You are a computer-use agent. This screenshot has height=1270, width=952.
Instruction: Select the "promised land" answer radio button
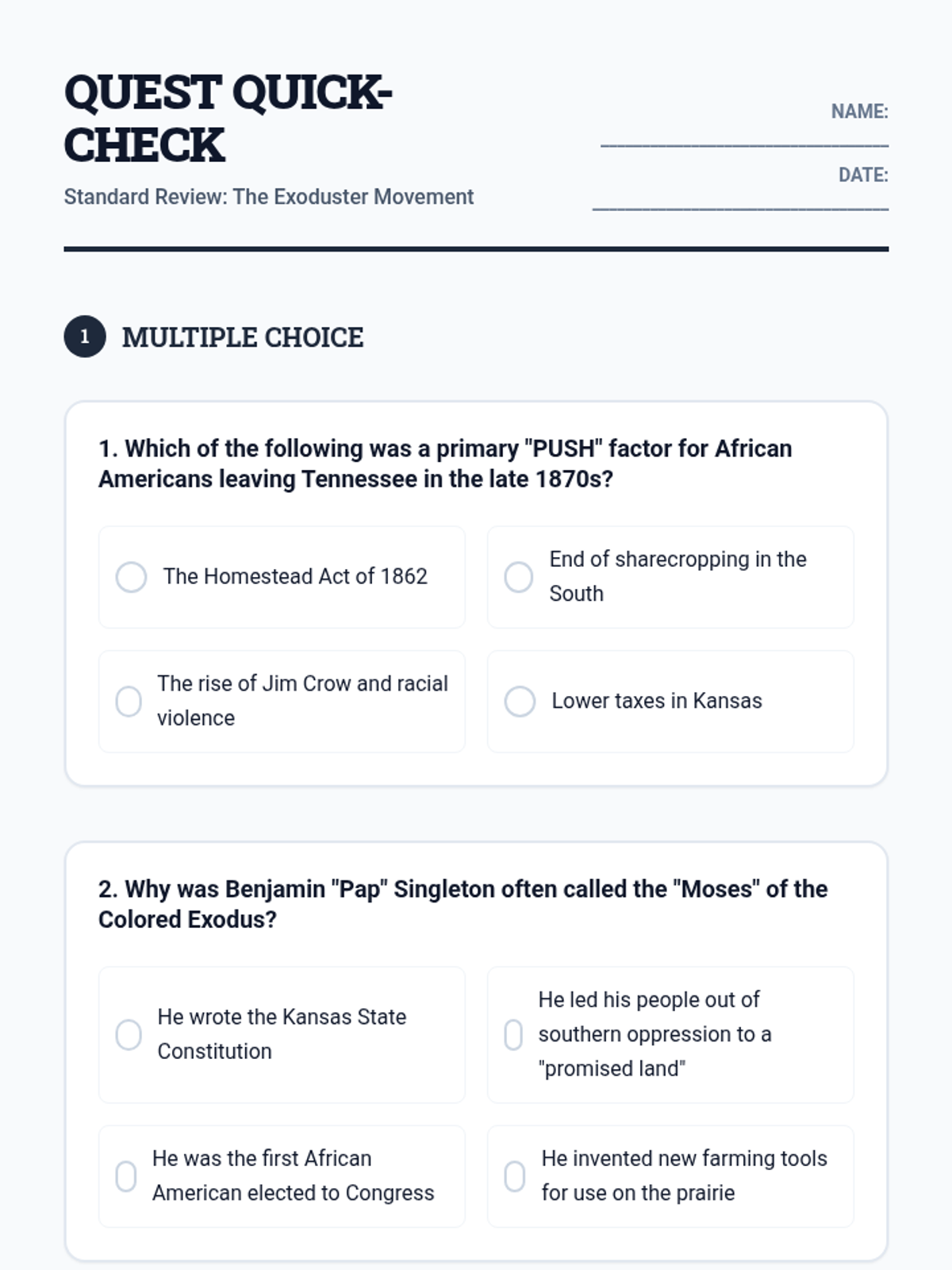tap(513, 1035)
